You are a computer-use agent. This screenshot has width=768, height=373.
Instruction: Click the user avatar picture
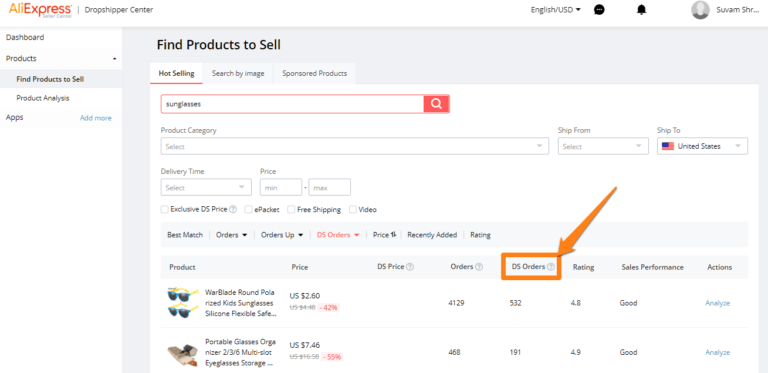[x=700, y=10]
